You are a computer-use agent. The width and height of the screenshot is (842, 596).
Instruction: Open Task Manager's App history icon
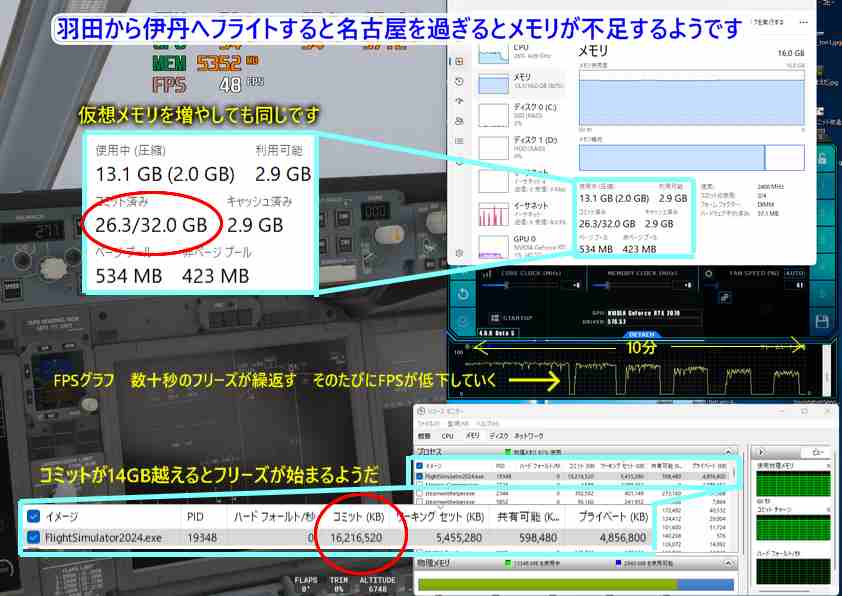pyautogui.click(x=459, y=81)
